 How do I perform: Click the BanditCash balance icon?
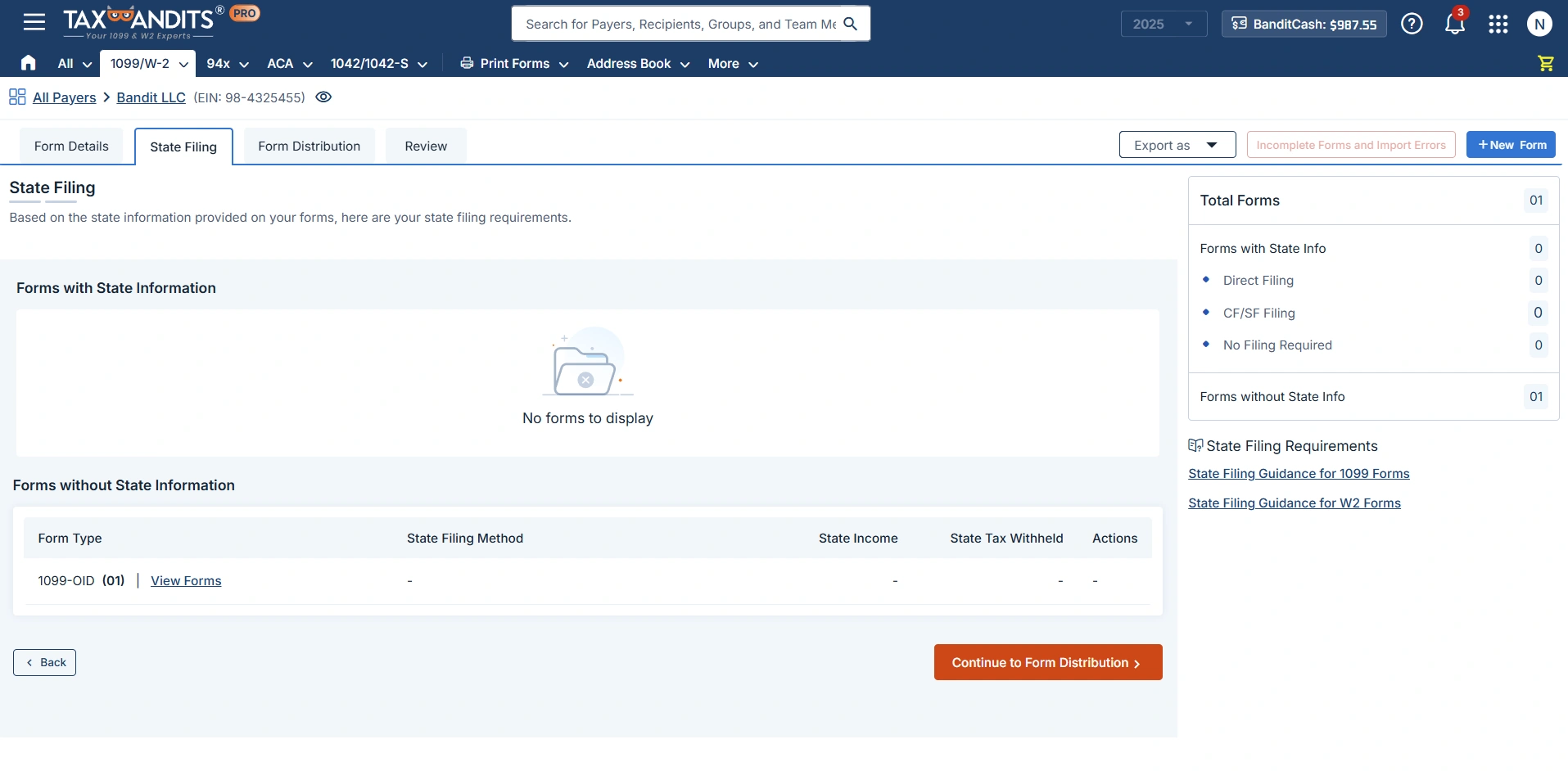tap(1239, 24)
